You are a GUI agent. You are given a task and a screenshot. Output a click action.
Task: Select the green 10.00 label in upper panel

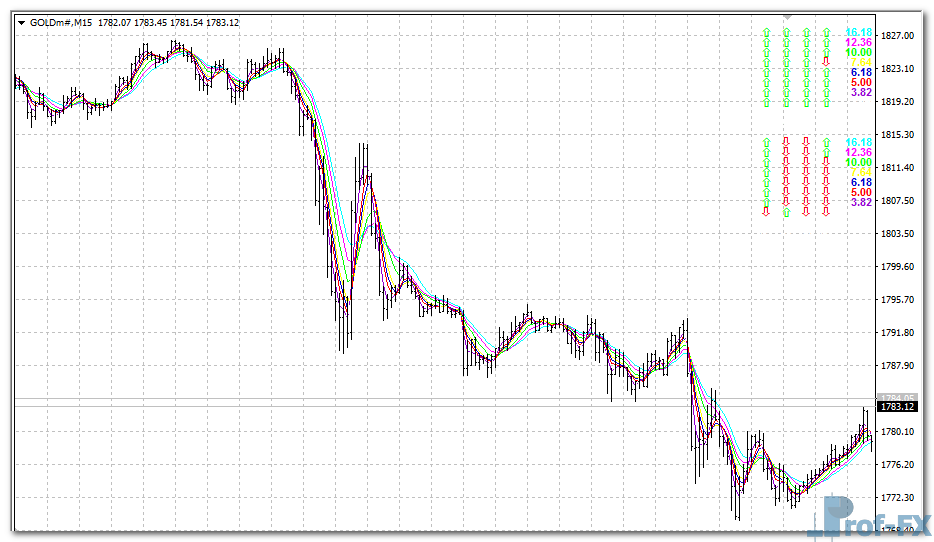(x=859, y=52)
